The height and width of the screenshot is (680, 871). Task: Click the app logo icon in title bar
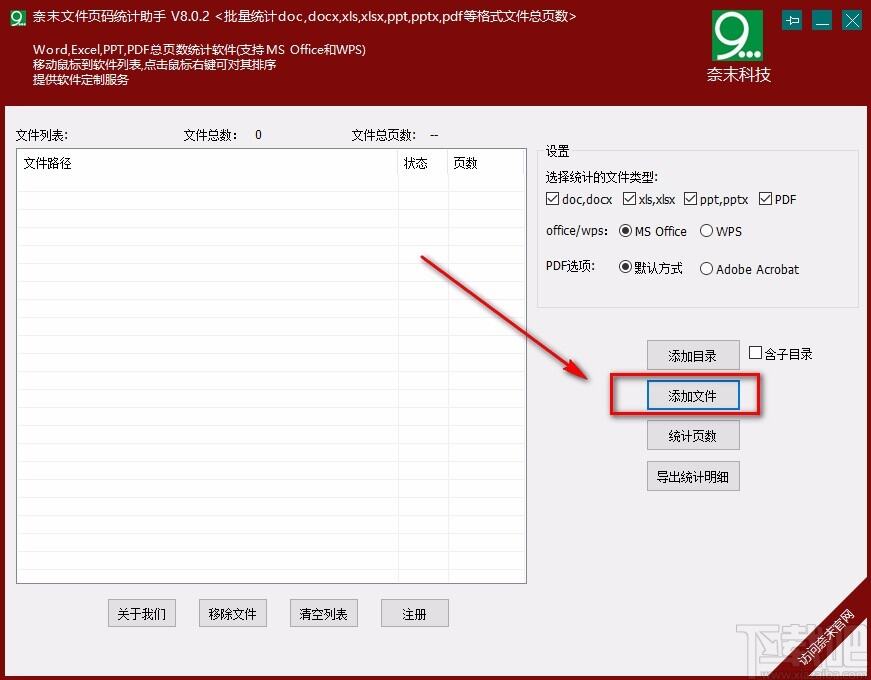coord(18,18)
